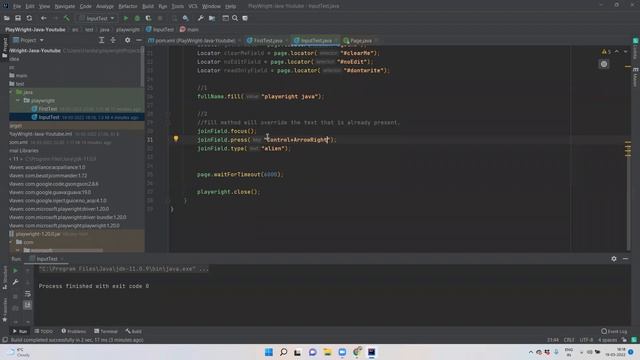Open Project panel gear options
The width and height of the screenshot is (640, 360).
click(127, 40)
